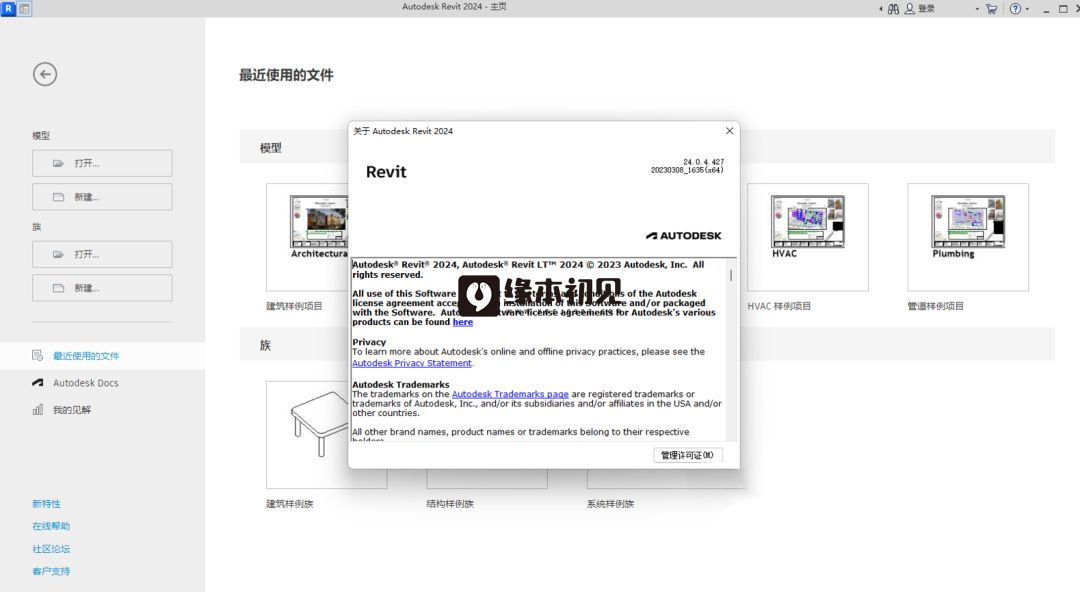Viewport: 1080px width, 592px height.
Task: Open the 在线帮助 link
Action: coord(51,526)
